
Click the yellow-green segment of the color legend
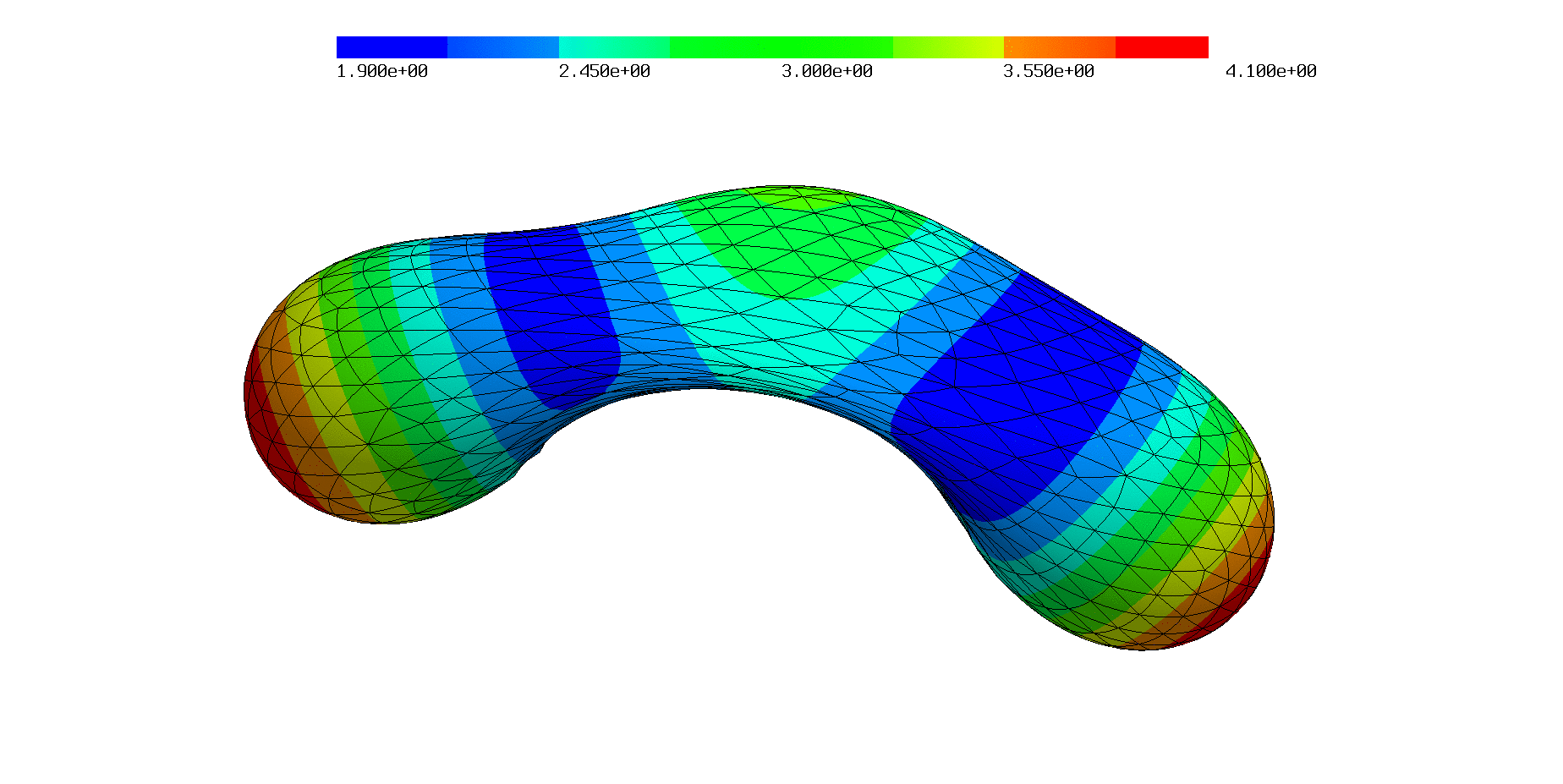click(x=948, y=47)
